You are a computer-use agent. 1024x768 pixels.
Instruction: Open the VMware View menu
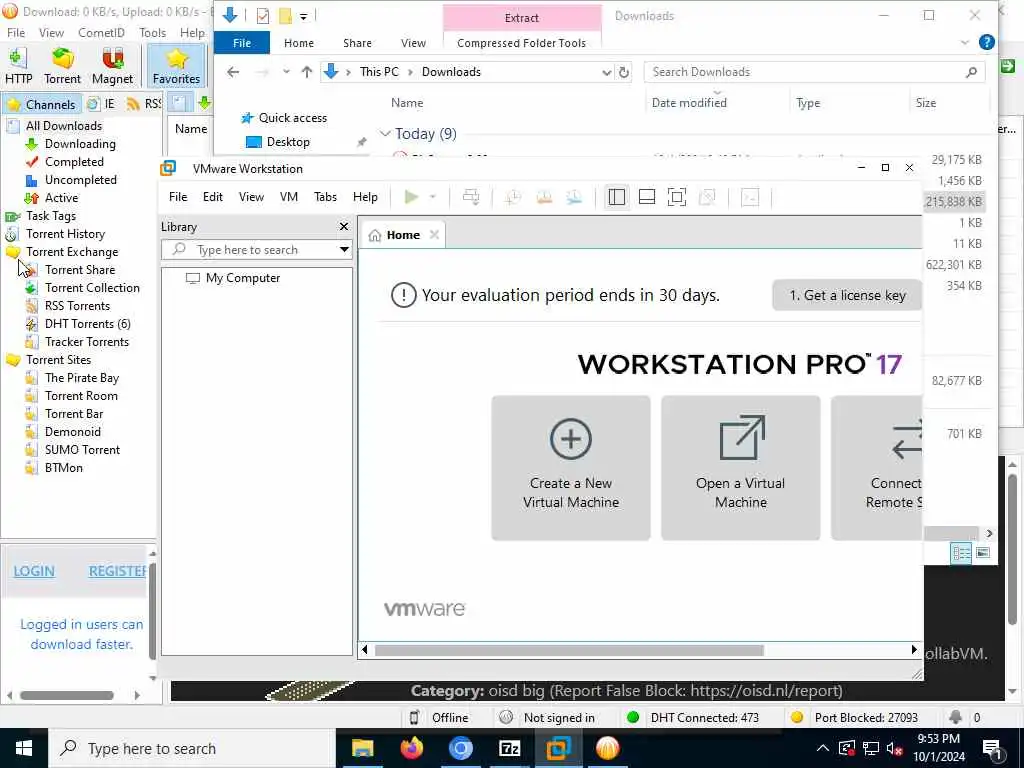tap(251, 197)
